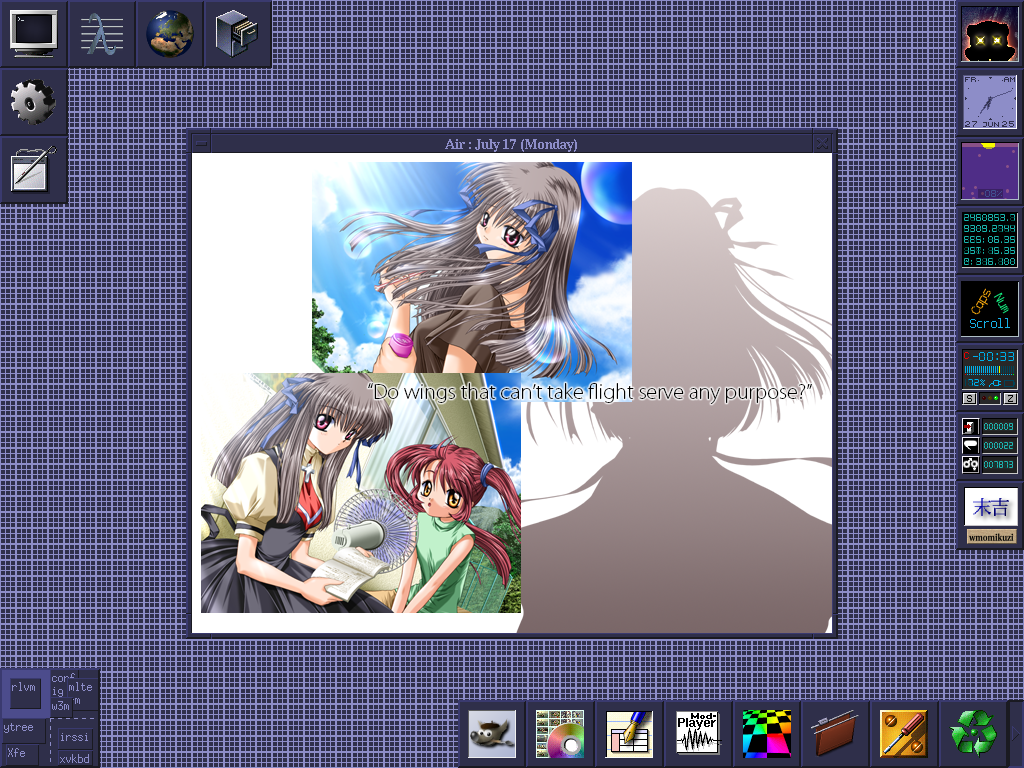
Task: Close the Air window
Action: pos(822,144)
